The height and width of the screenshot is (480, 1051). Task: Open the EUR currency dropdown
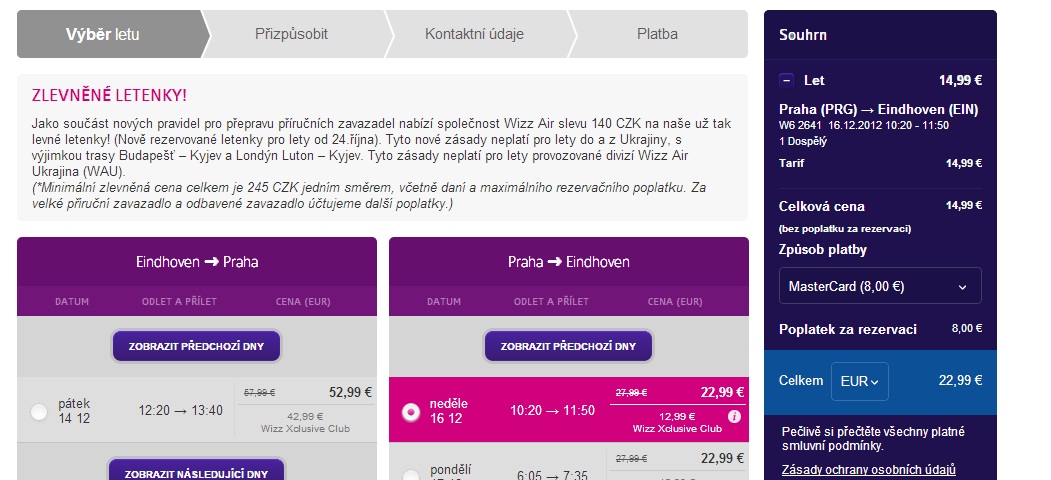(859, 381)
